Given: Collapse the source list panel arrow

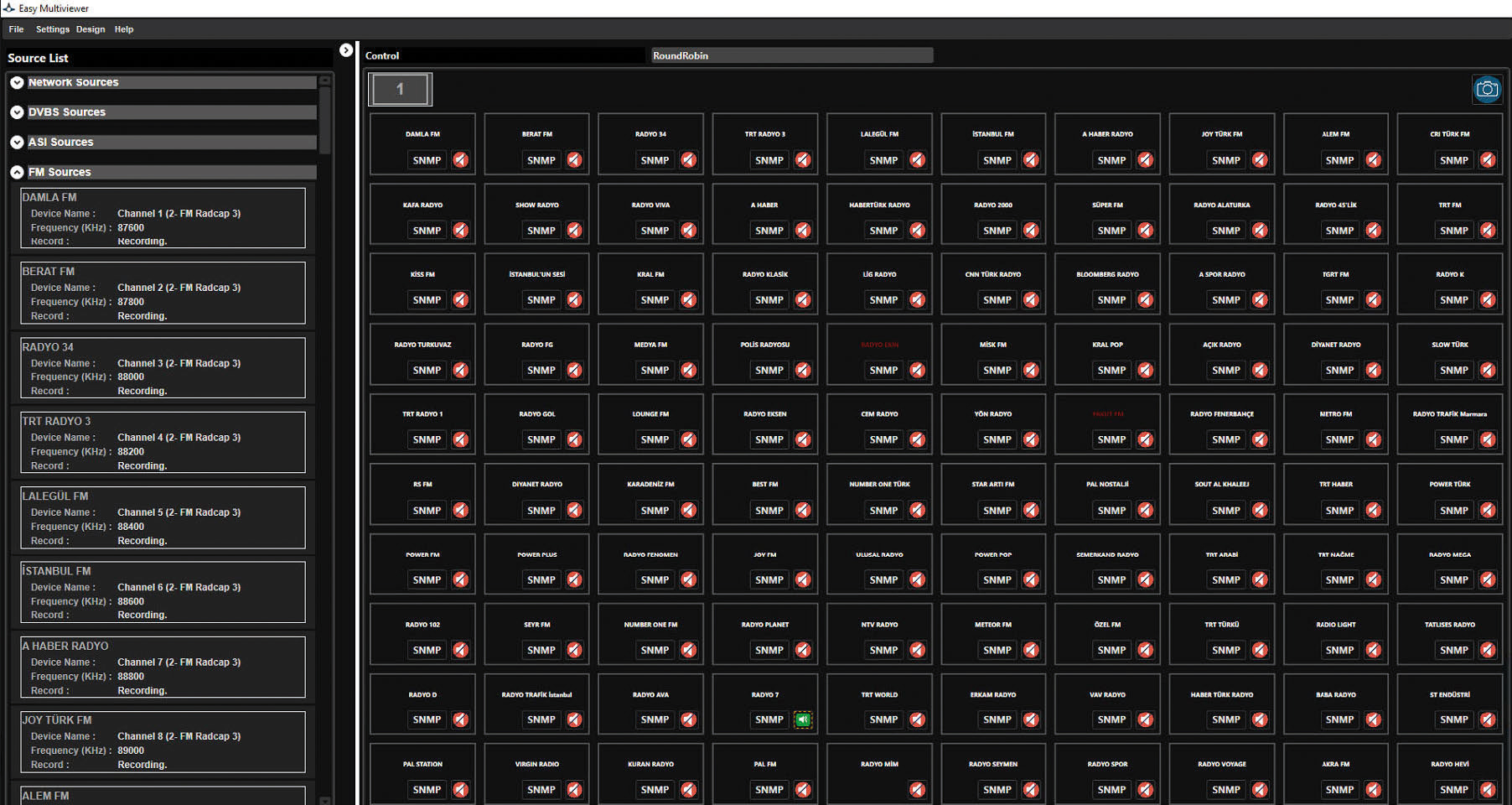Looking at the screenshot, I should click(x=346, y=50).
